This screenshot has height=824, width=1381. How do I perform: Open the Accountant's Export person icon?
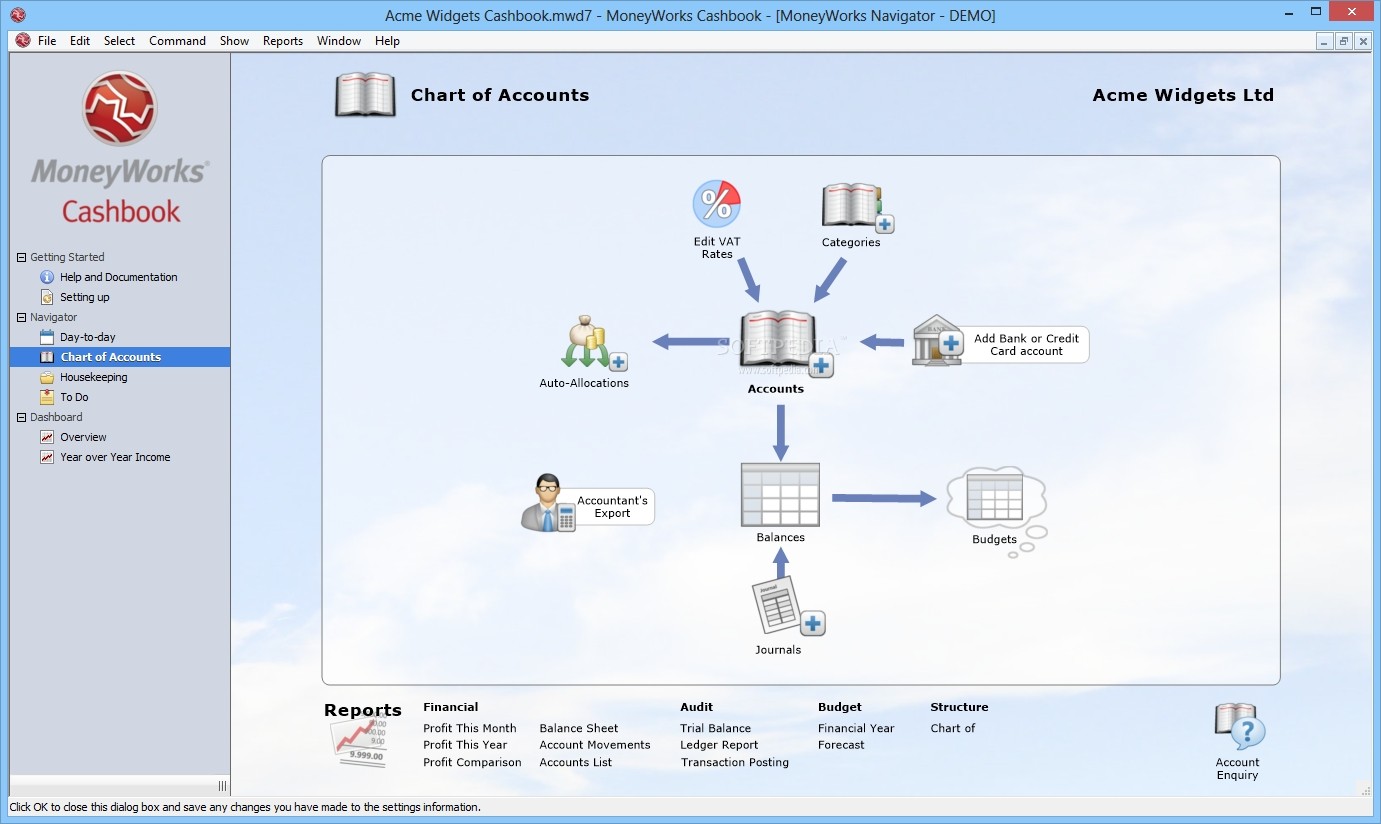pos(548,502)
